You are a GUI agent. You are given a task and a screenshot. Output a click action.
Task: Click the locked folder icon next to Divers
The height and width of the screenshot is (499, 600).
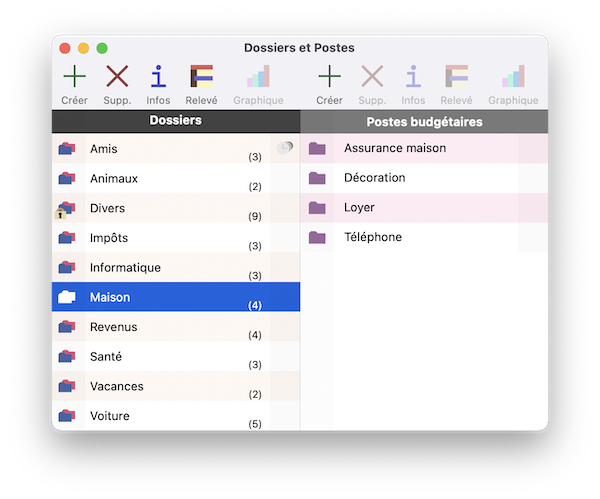[x=65, y=210]
